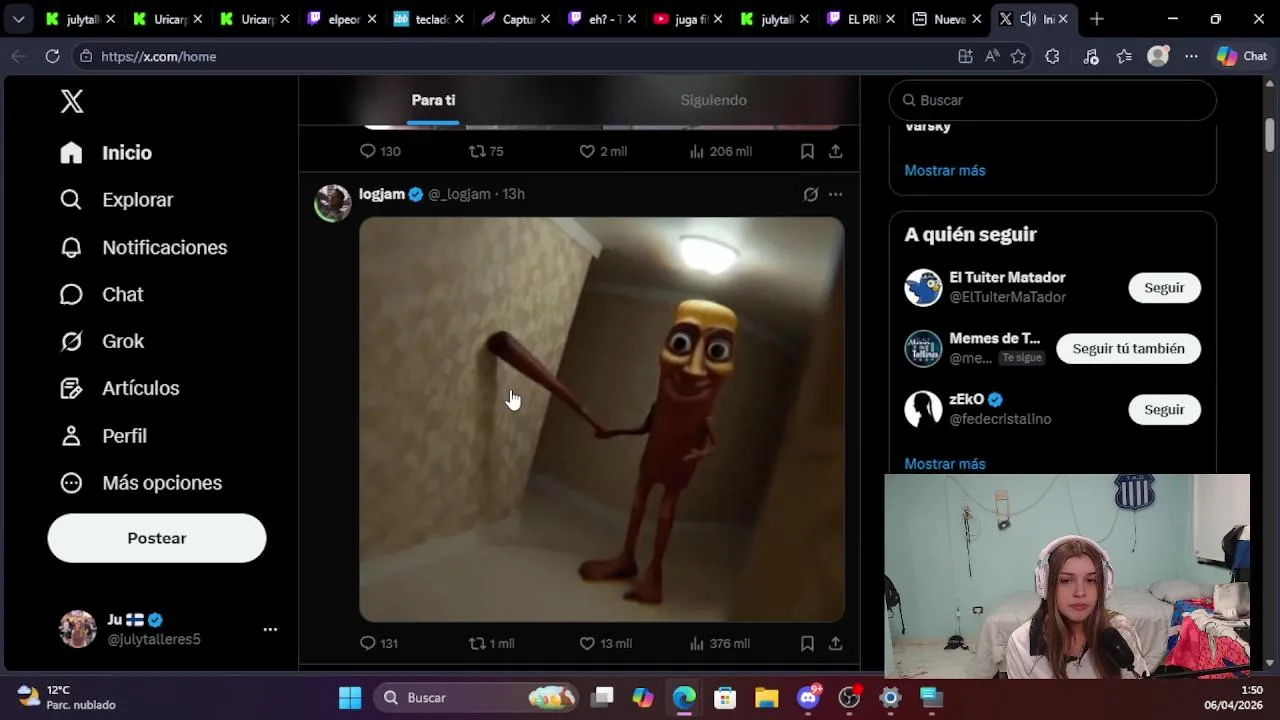
Task: Toggle read aloud icon in address bar
Action: click(x=992, y=56)
